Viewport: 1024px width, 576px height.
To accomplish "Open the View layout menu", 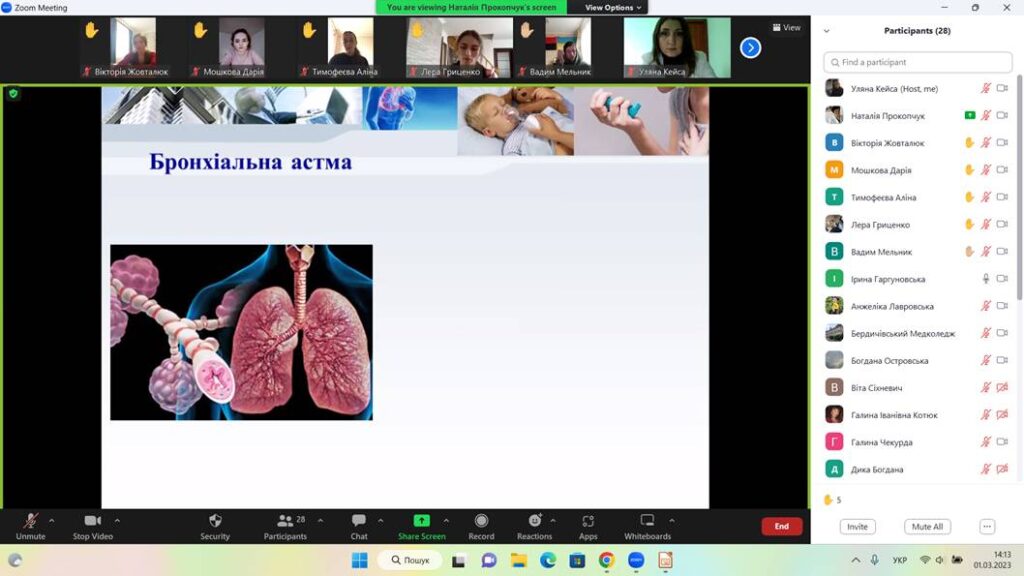I will (786, 28).
